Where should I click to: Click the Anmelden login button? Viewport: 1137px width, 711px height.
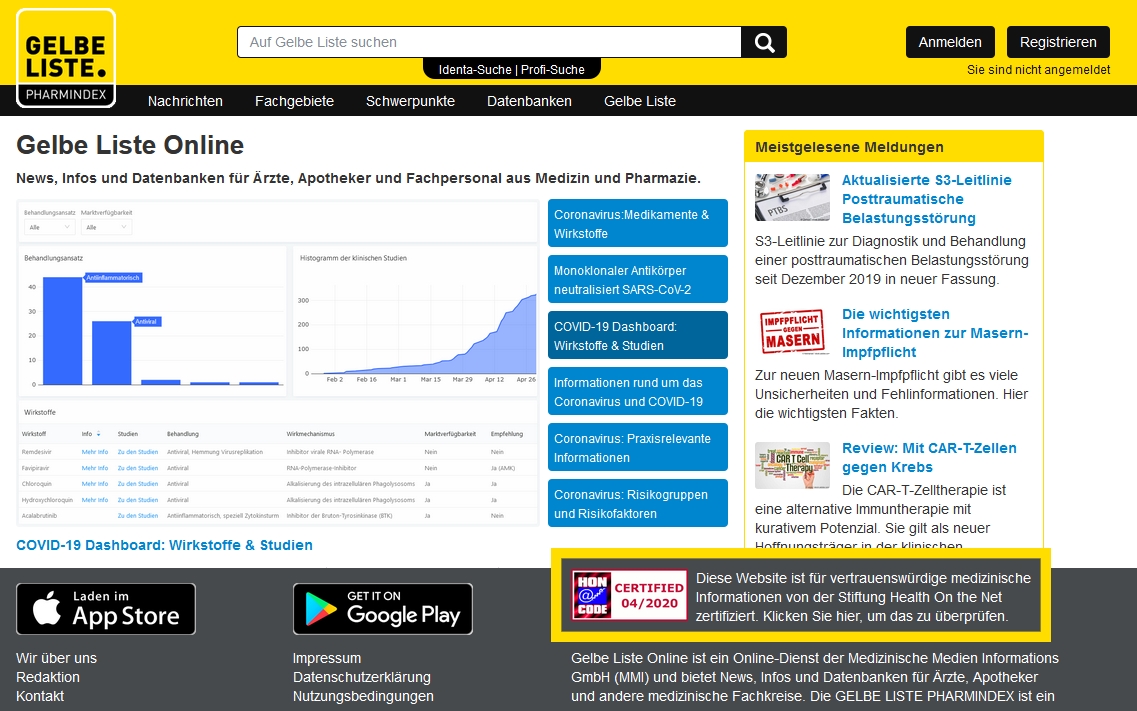(950, 42)
